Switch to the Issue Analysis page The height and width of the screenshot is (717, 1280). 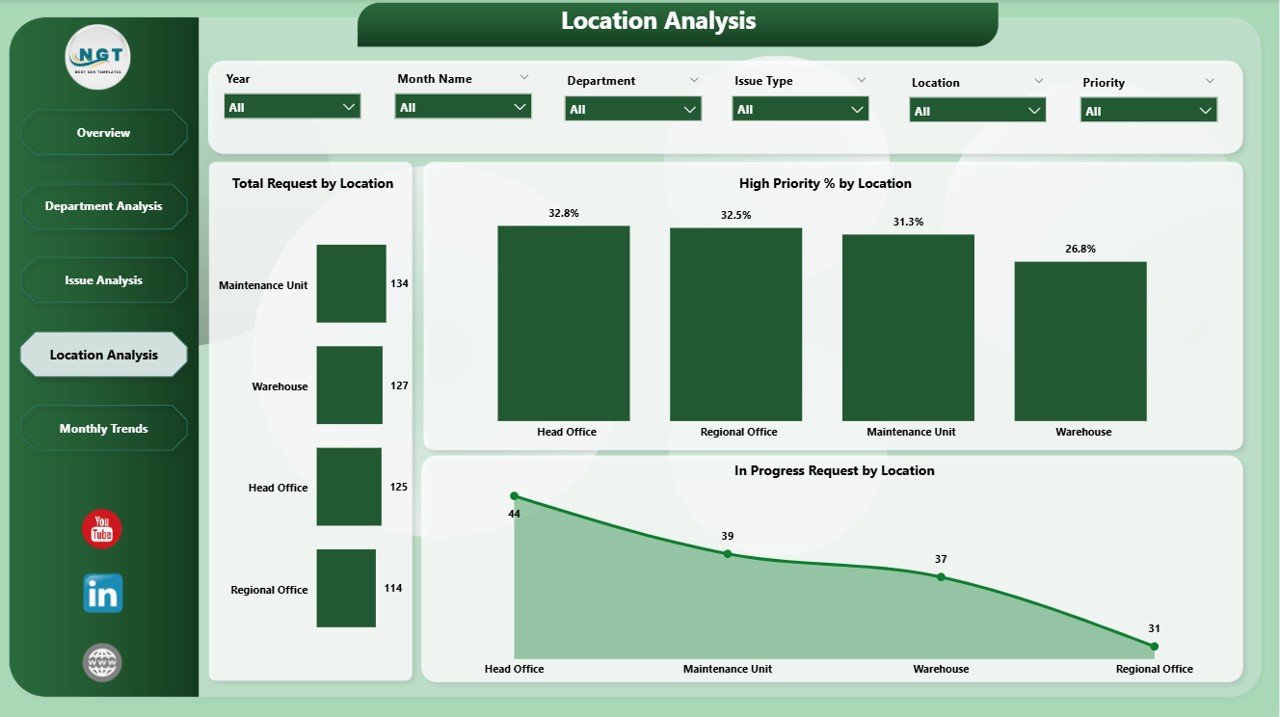tap(103, 280)
